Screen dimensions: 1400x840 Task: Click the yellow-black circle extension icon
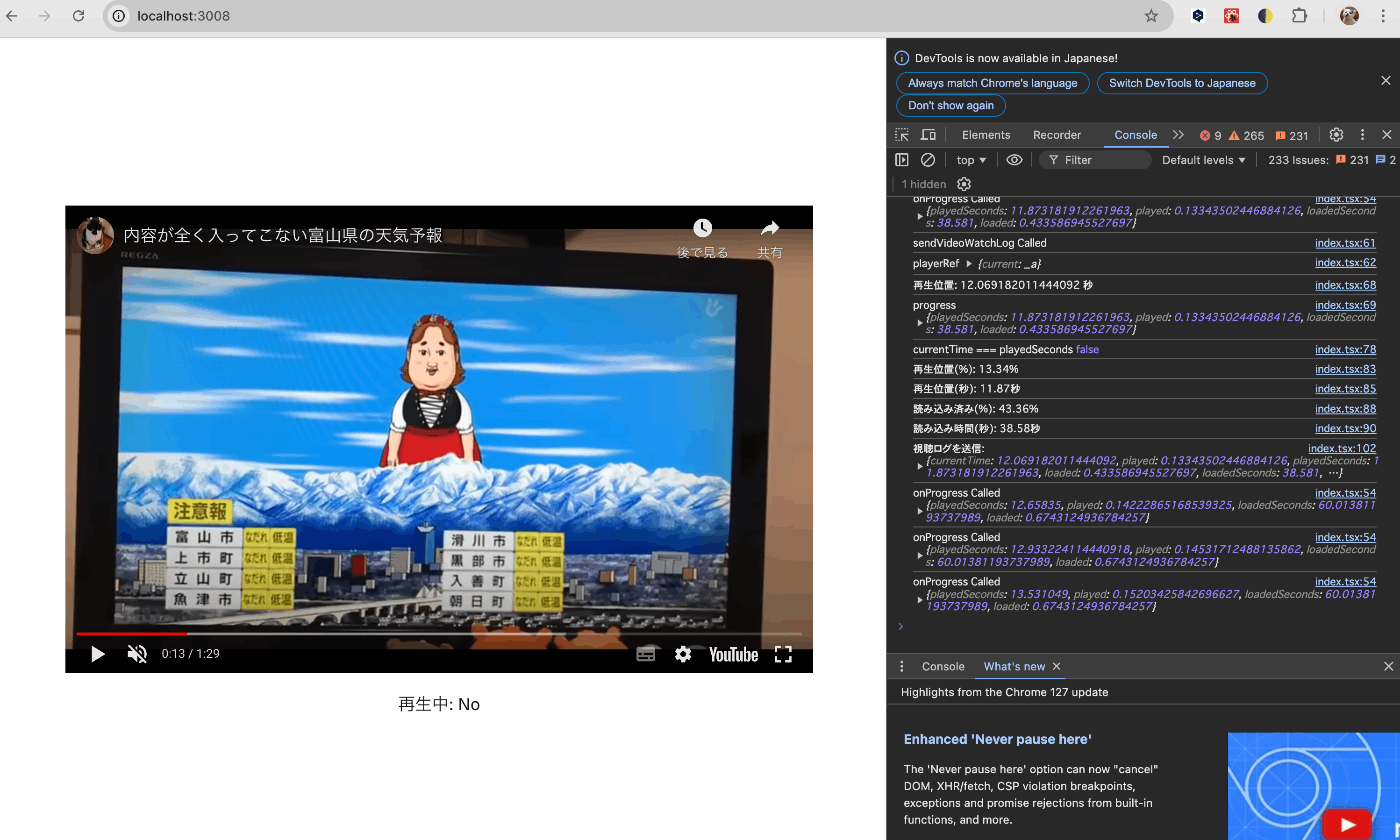1265,16
